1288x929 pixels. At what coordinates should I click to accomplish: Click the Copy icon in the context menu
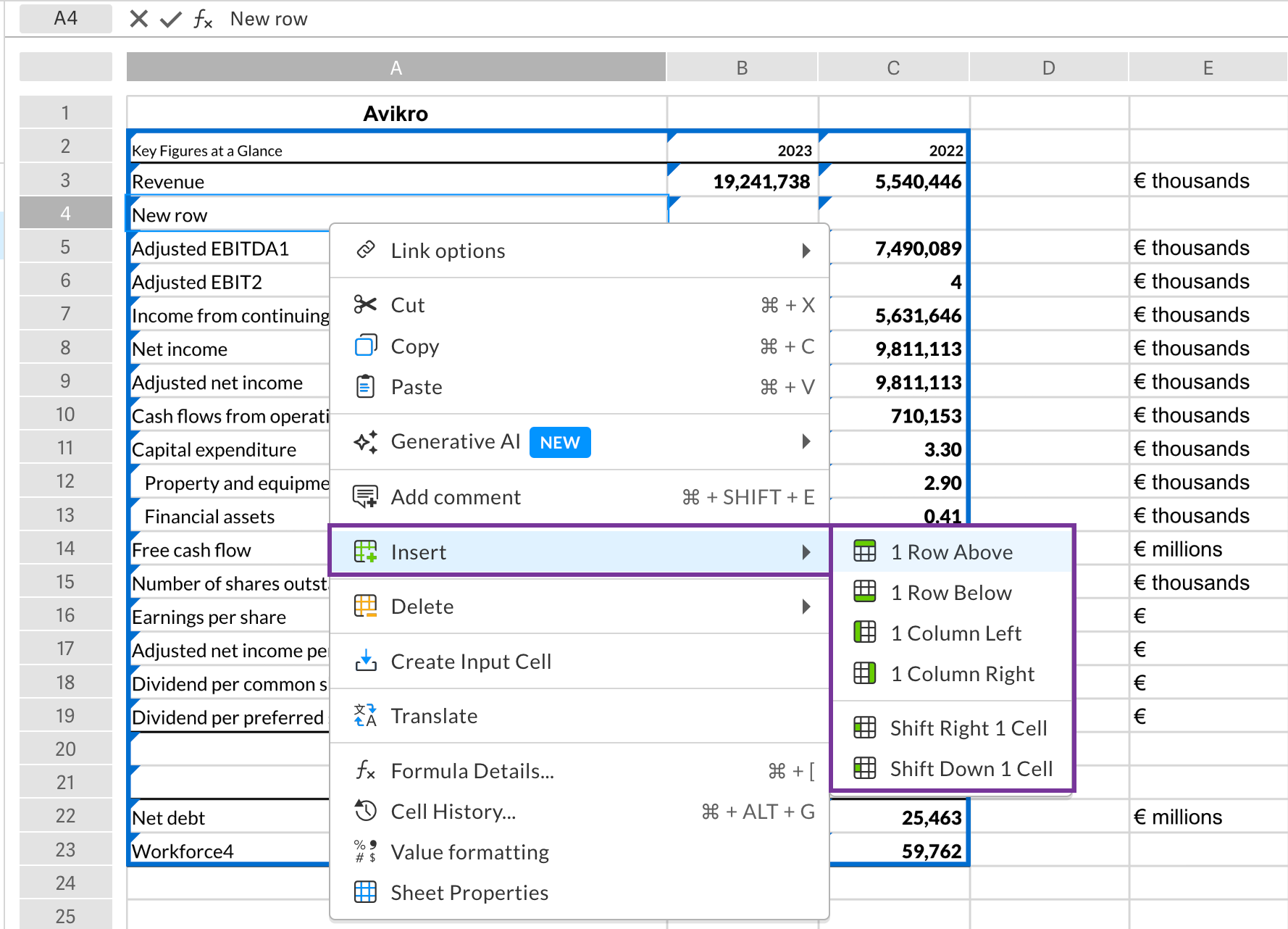[x=366, y=346]
